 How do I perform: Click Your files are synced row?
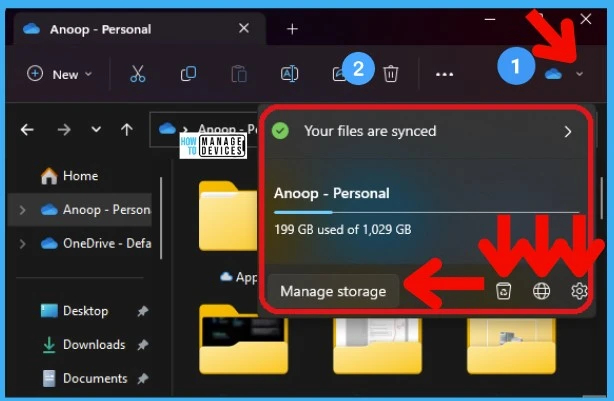(x=426, y=132)
